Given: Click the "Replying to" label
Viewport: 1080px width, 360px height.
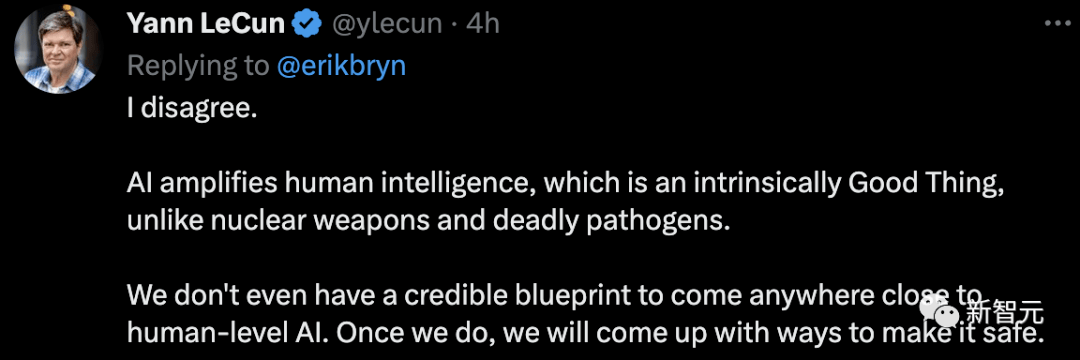Looking at the screenshot, I should click(198, 65).
